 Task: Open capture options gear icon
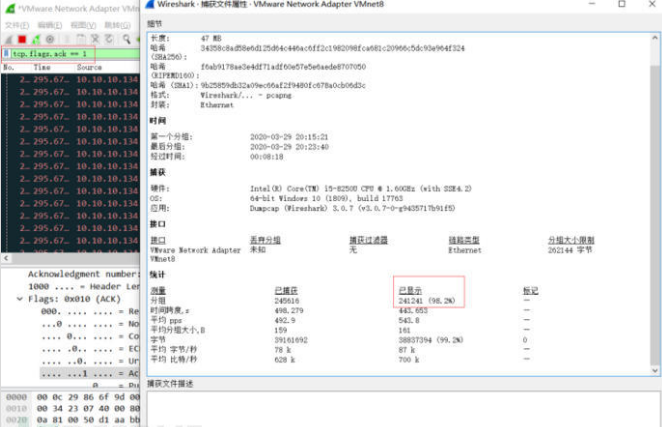point(49,38)
